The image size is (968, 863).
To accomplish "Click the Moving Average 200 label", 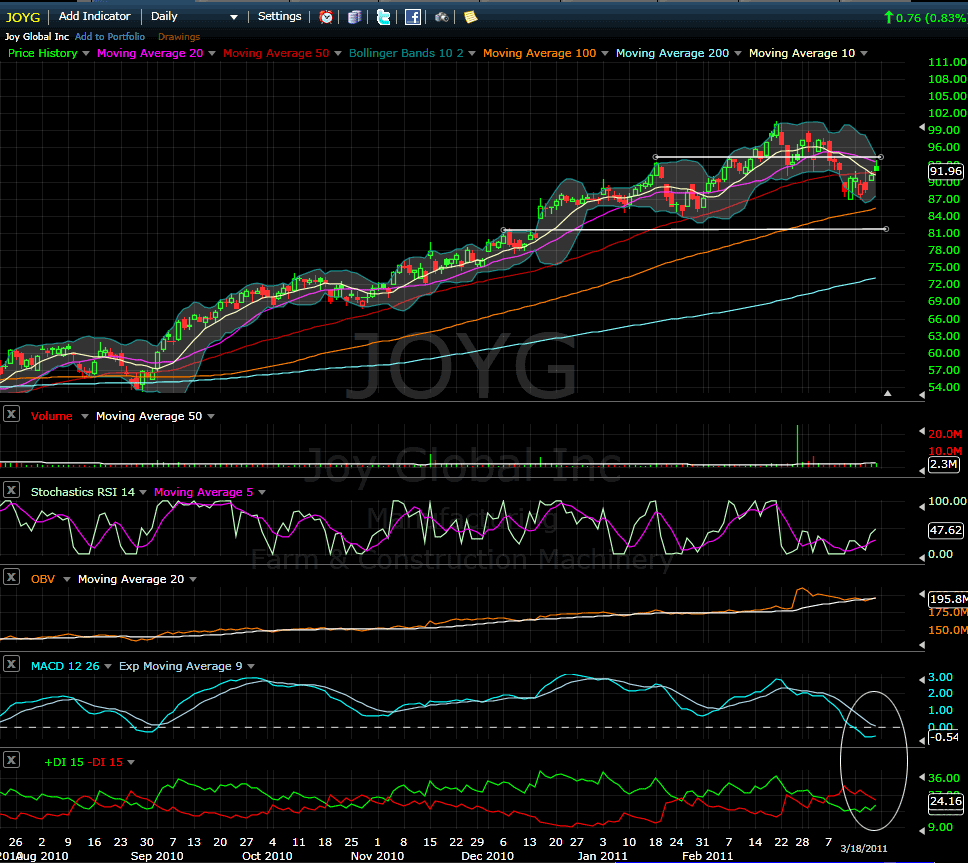I will pos(672,53).
